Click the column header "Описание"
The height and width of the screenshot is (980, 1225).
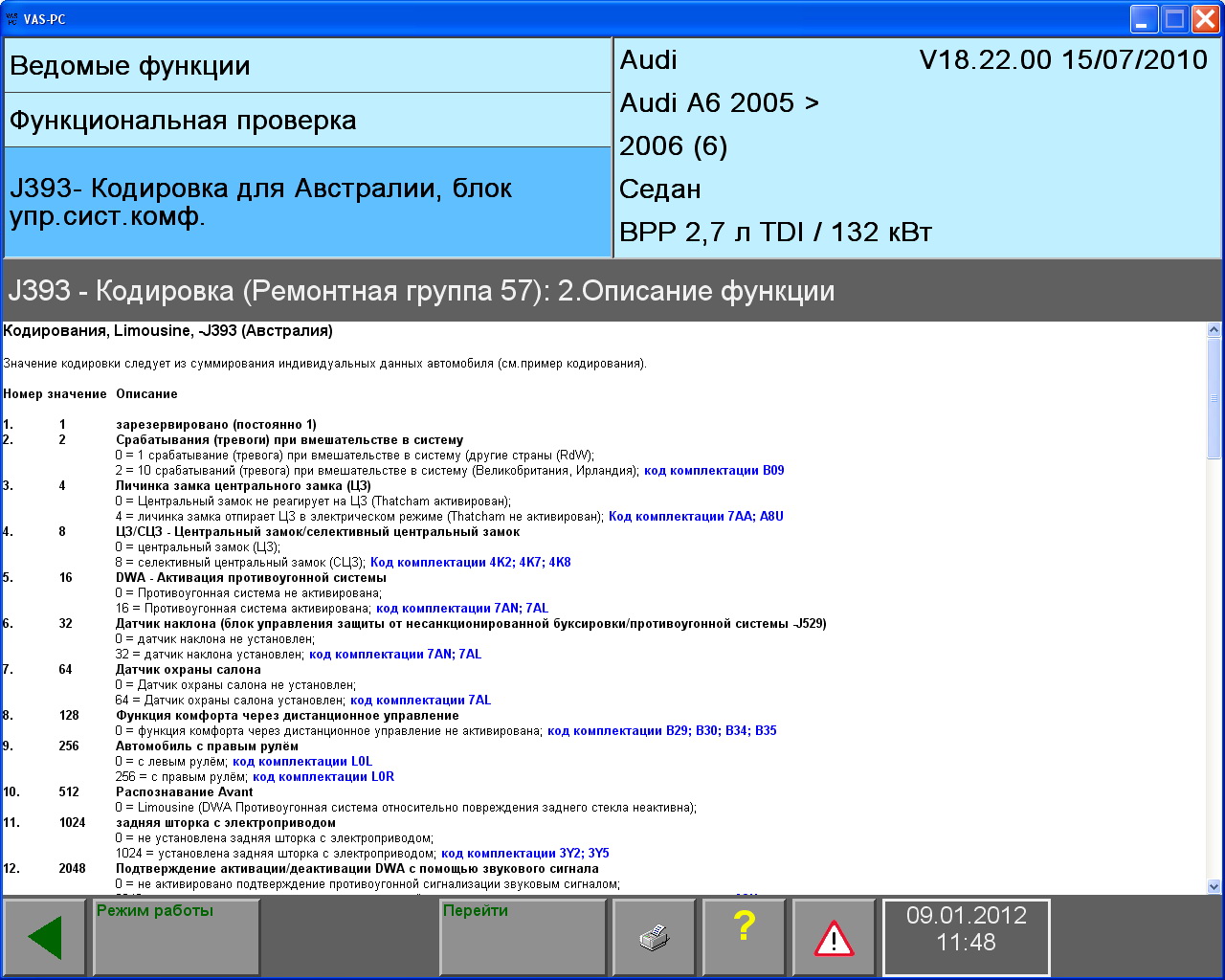tap(146, 394)
